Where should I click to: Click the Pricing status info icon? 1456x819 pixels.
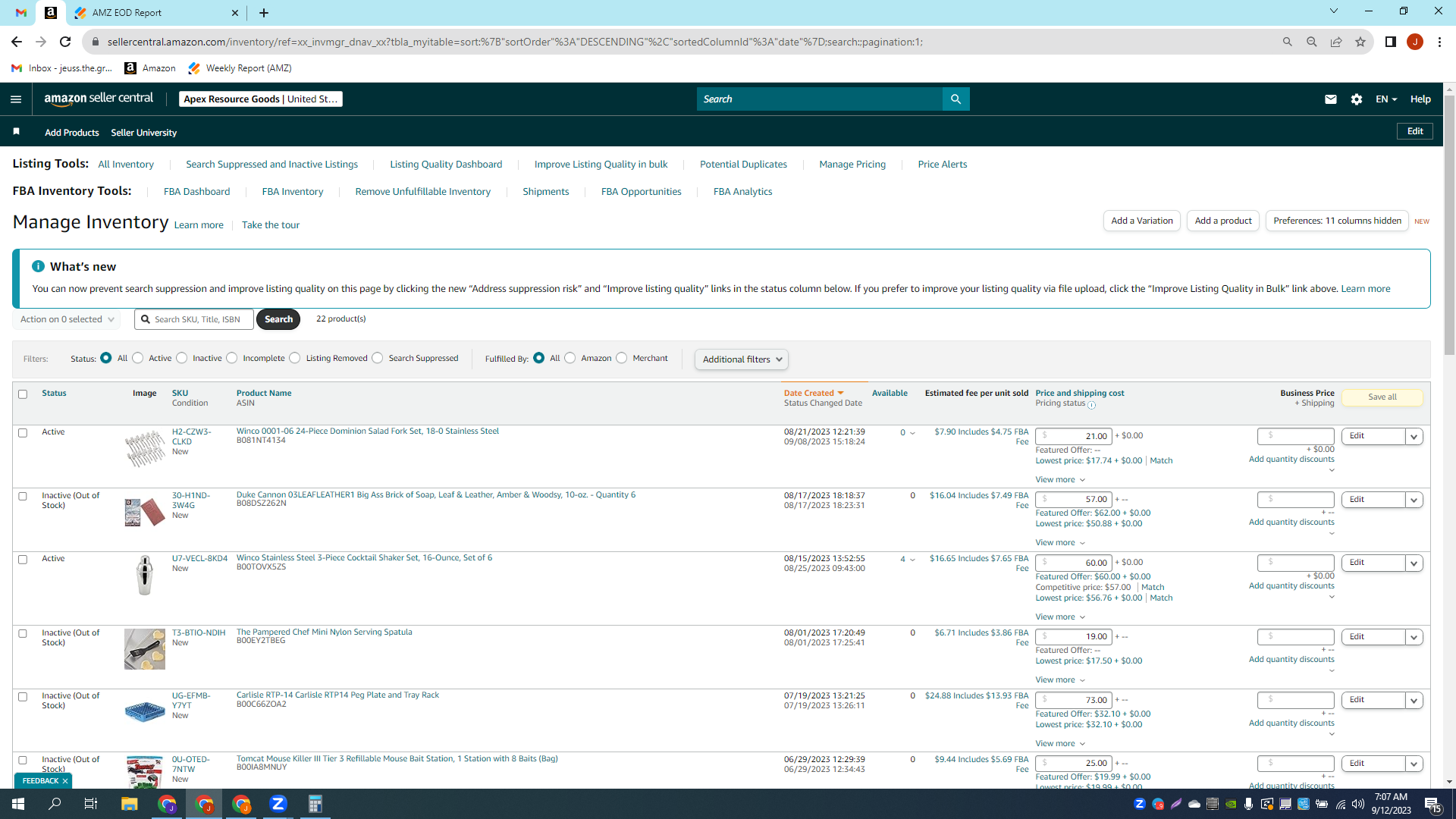(x=1092, y=405)
